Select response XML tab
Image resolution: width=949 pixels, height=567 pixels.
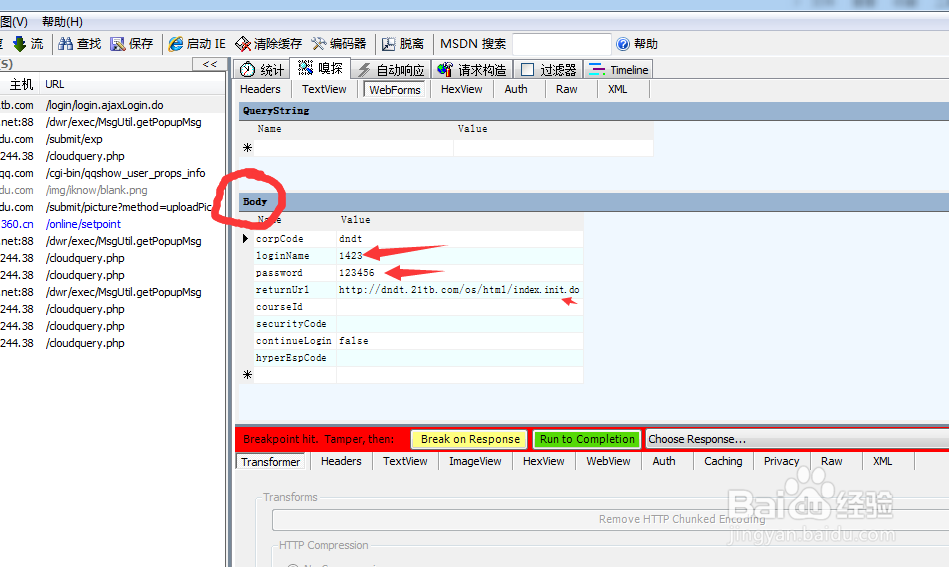[882, 461]
